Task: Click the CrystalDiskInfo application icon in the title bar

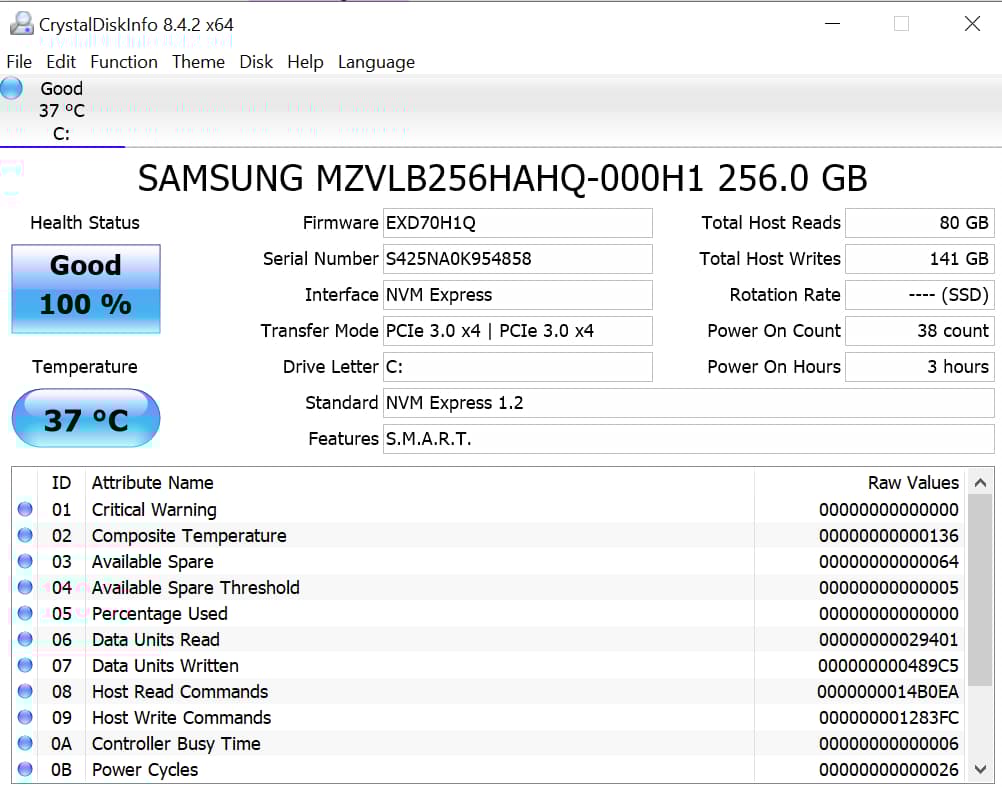Action: click(x=21, y=22)
